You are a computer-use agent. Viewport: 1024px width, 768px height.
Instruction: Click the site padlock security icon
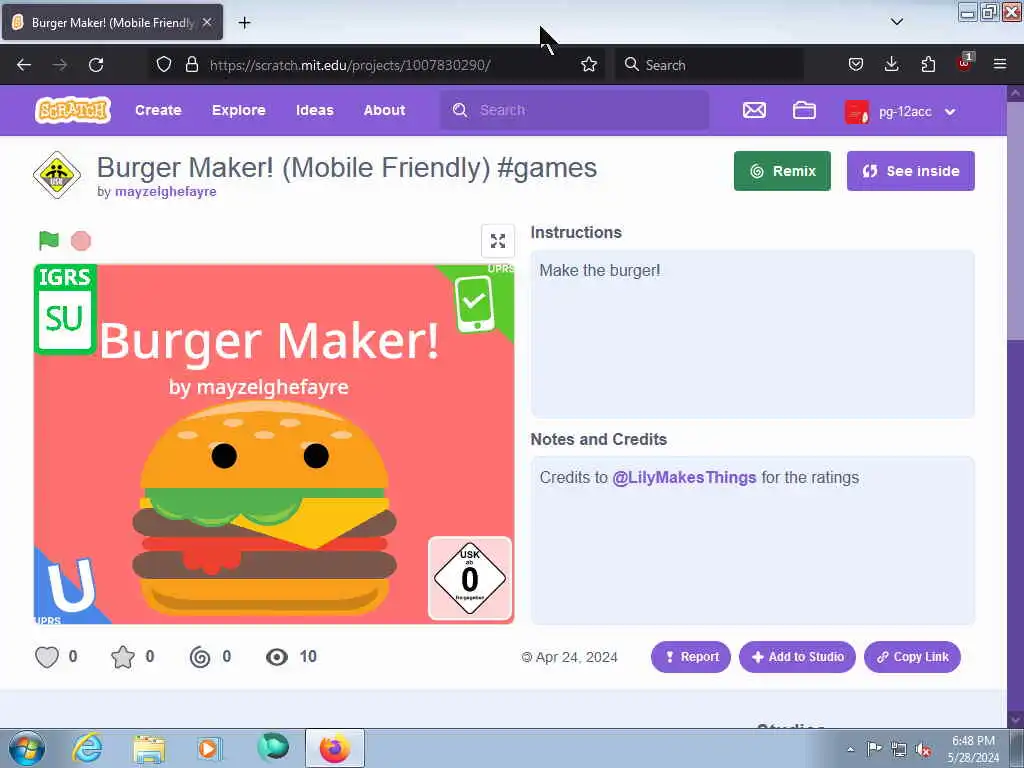[191, 65]
